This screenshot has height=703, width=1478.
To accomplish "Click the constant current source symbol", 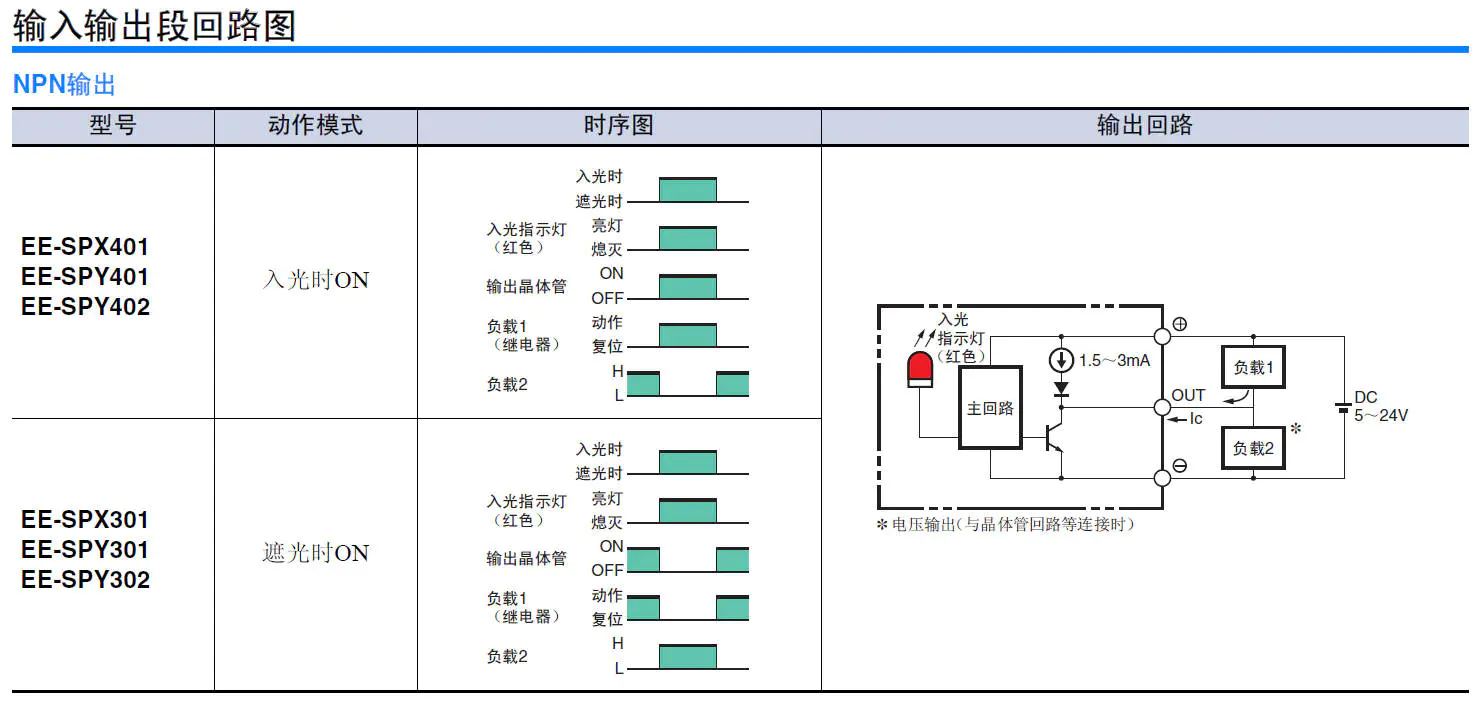I will coord(1061,359).
